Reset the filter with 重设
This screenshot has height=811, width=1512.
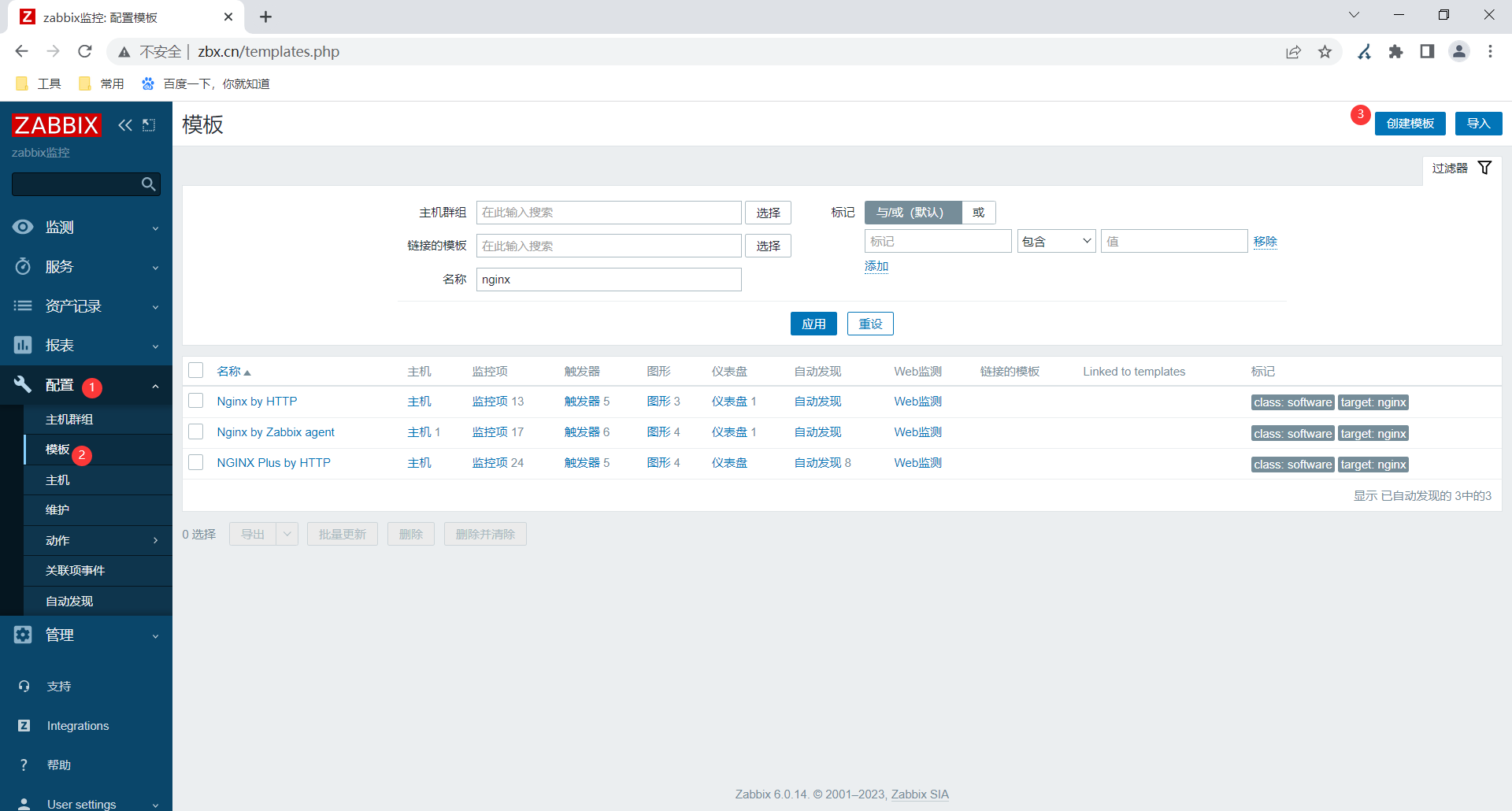(x=870, y=324)
